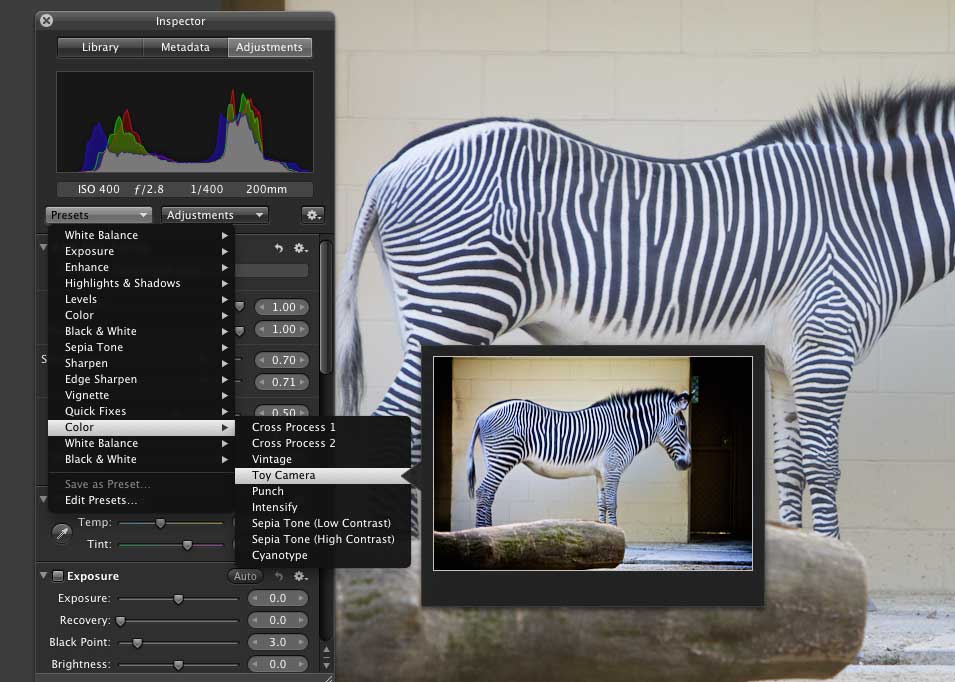Select the Toy Camera preset
This screenshot has width=955, height=682.
[x=283, y=475]
